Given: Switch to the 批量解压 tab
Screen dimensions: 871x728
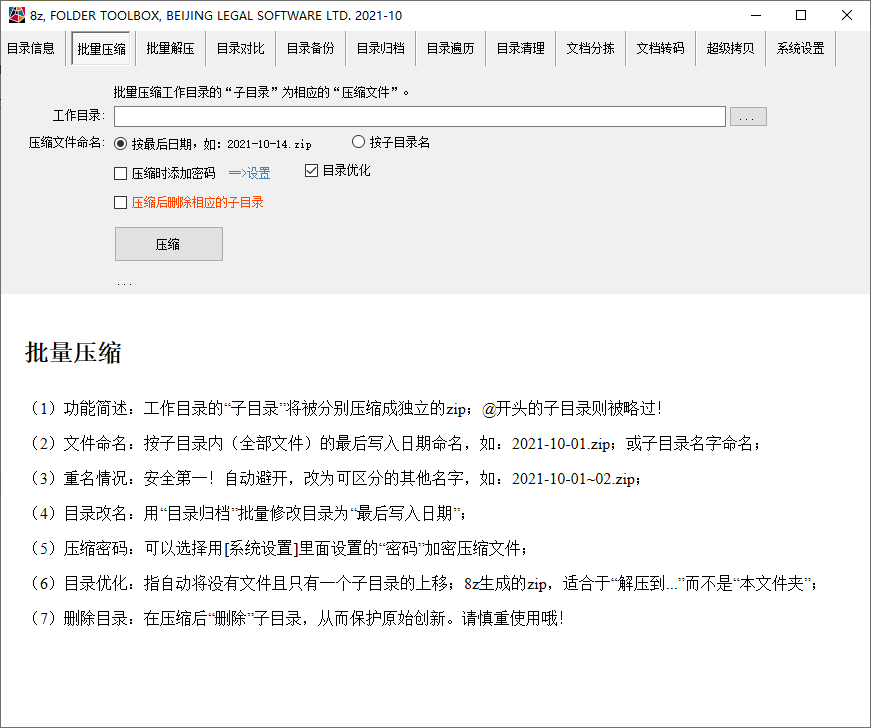Looking at the screenshot, I should coord(171,48).
